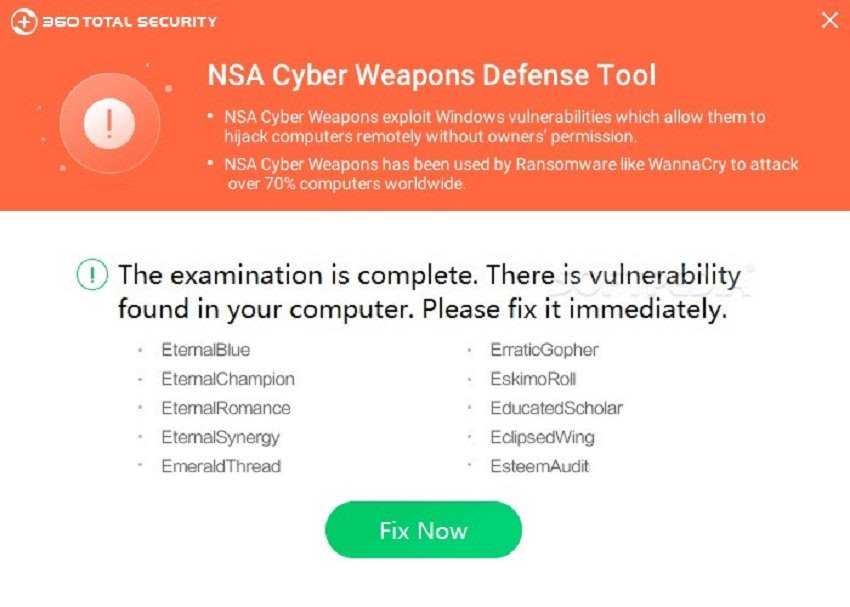The image size is (850, 607).
Task: Select the EsteemAudit entry
Action: (540, 466)
